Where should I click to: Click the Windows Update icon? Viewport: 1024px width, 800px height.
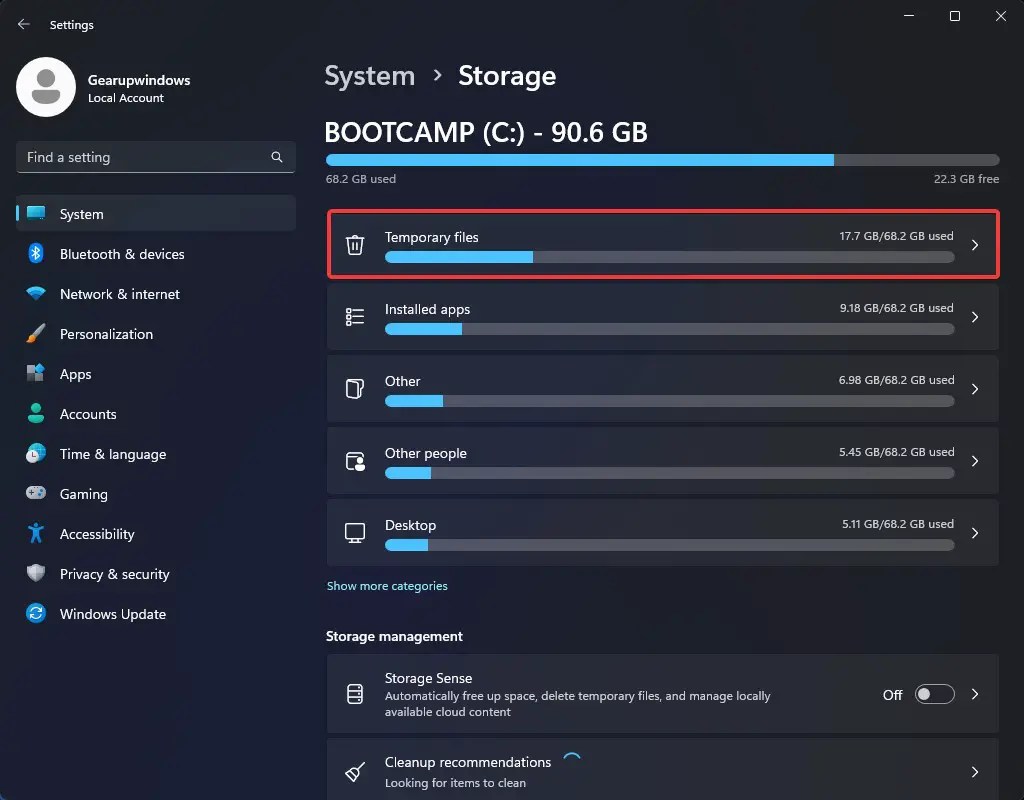click(36, 614)
